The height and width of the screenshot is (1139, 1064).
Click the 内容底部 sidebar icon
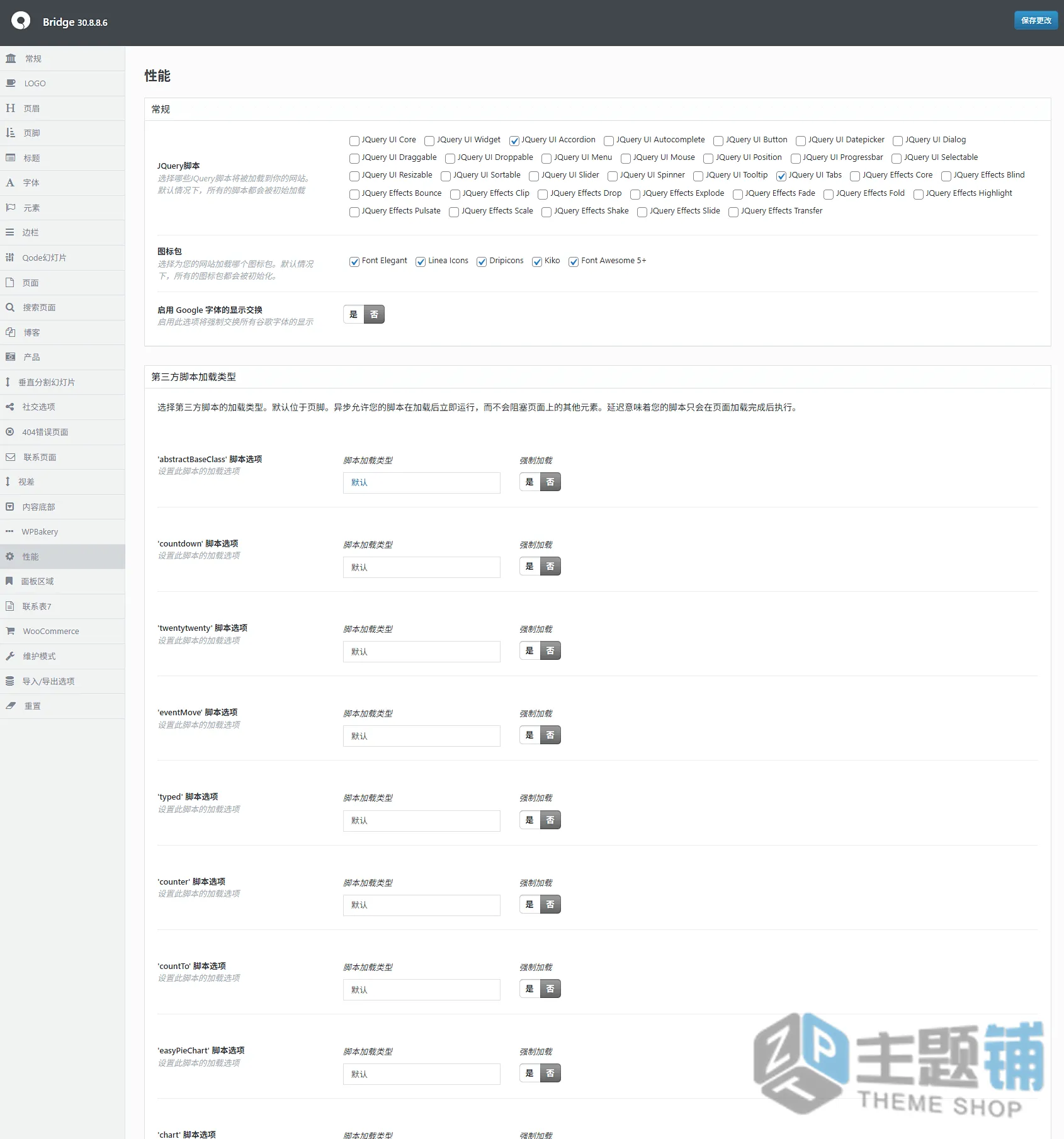click(x=10, y=507)
